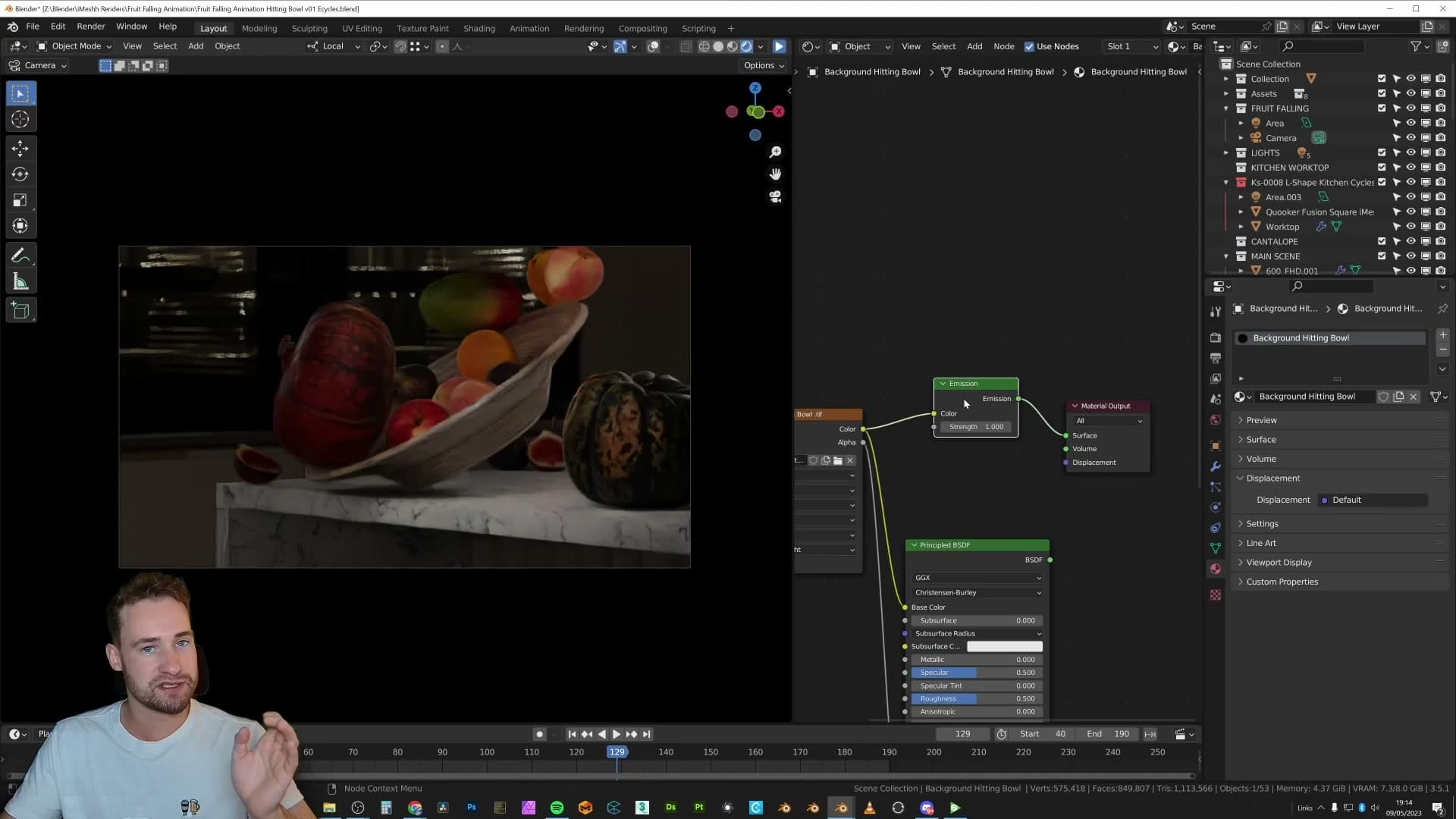1456x819 pixels.
Task: Open the Modifiers wrench properties tab
Action: [x=1216, y=466]
